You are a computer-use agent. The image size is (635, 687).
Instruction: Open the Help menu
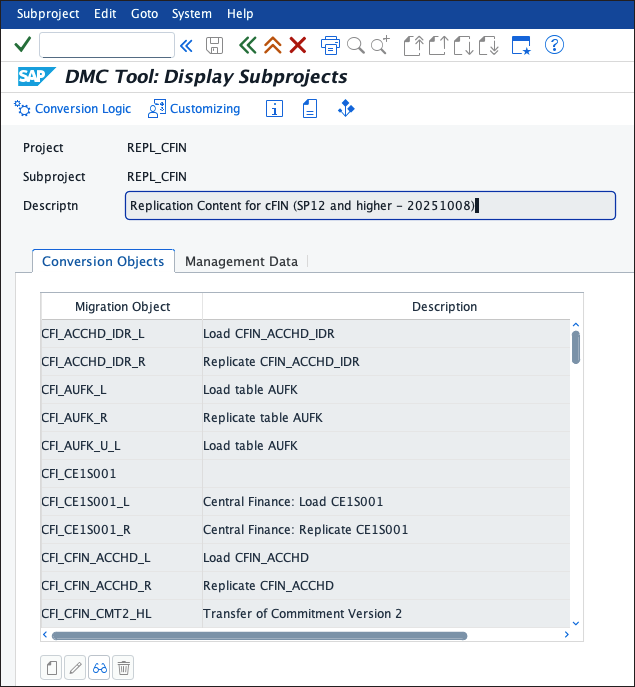click(240, 14)
